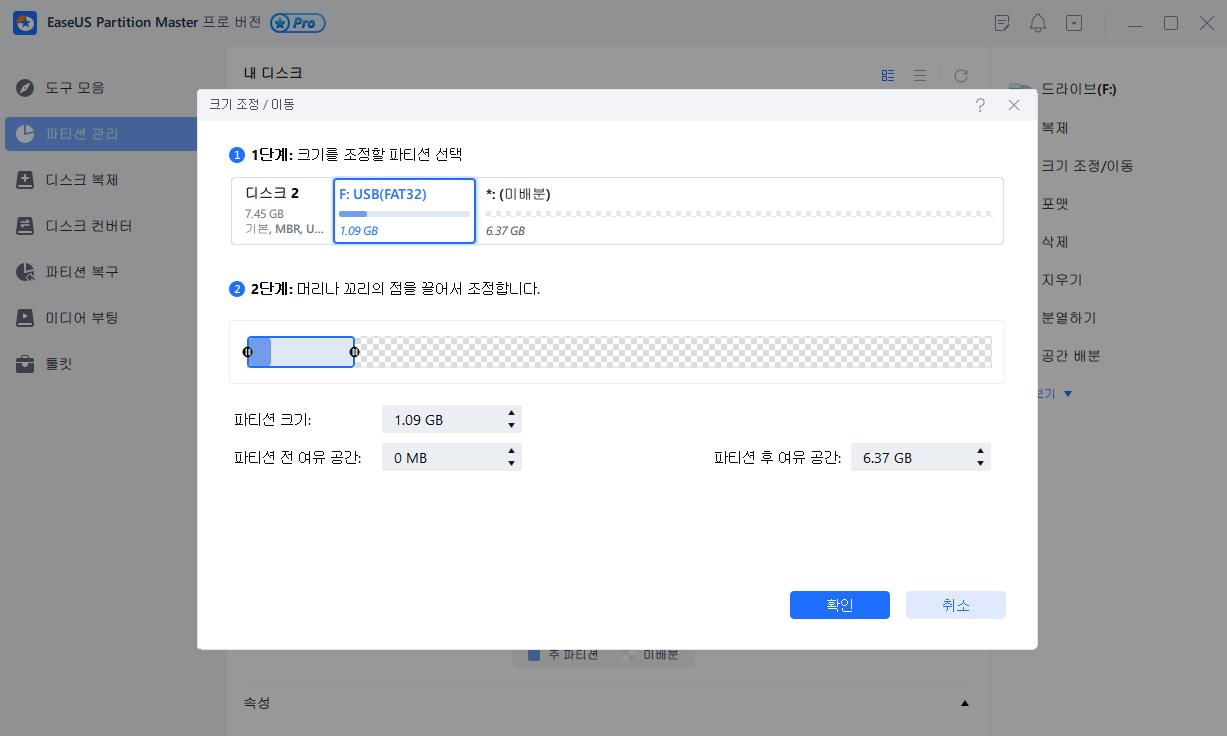
Task: Confirm with the 확인 button
Action: [x=840, y=605]
